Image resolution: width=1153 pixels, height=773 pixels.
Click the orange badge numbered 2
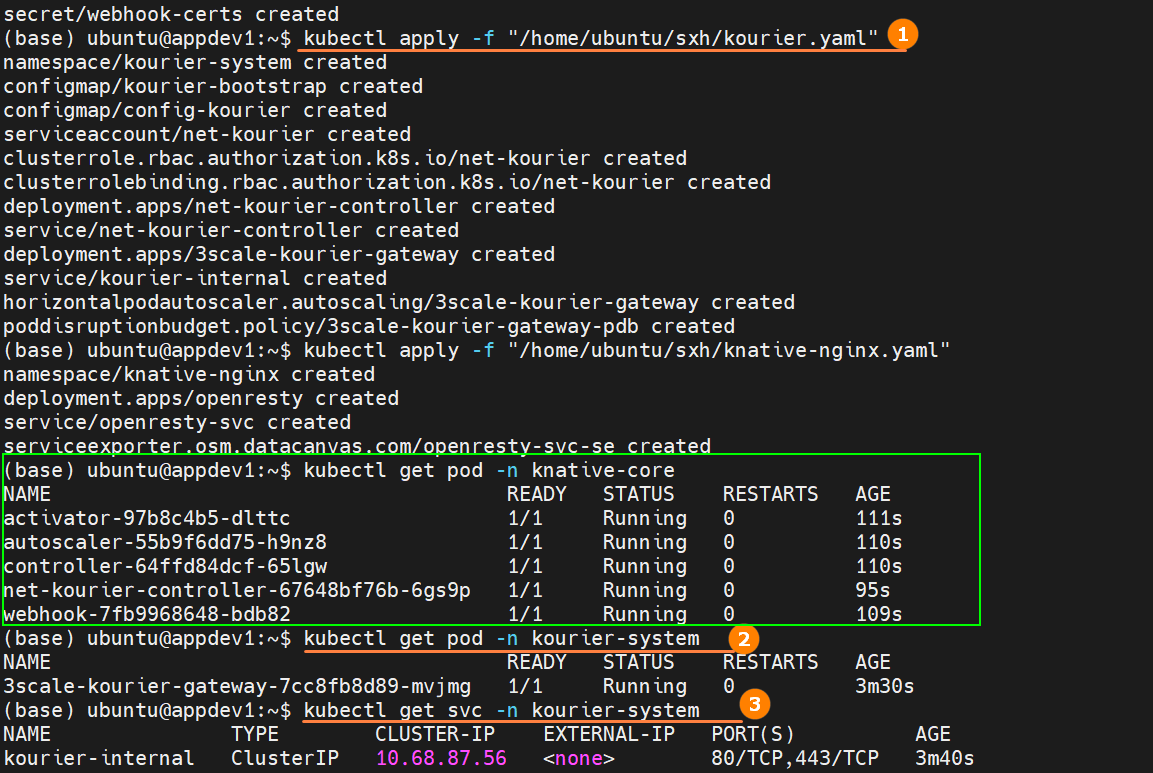coord(742,637)
